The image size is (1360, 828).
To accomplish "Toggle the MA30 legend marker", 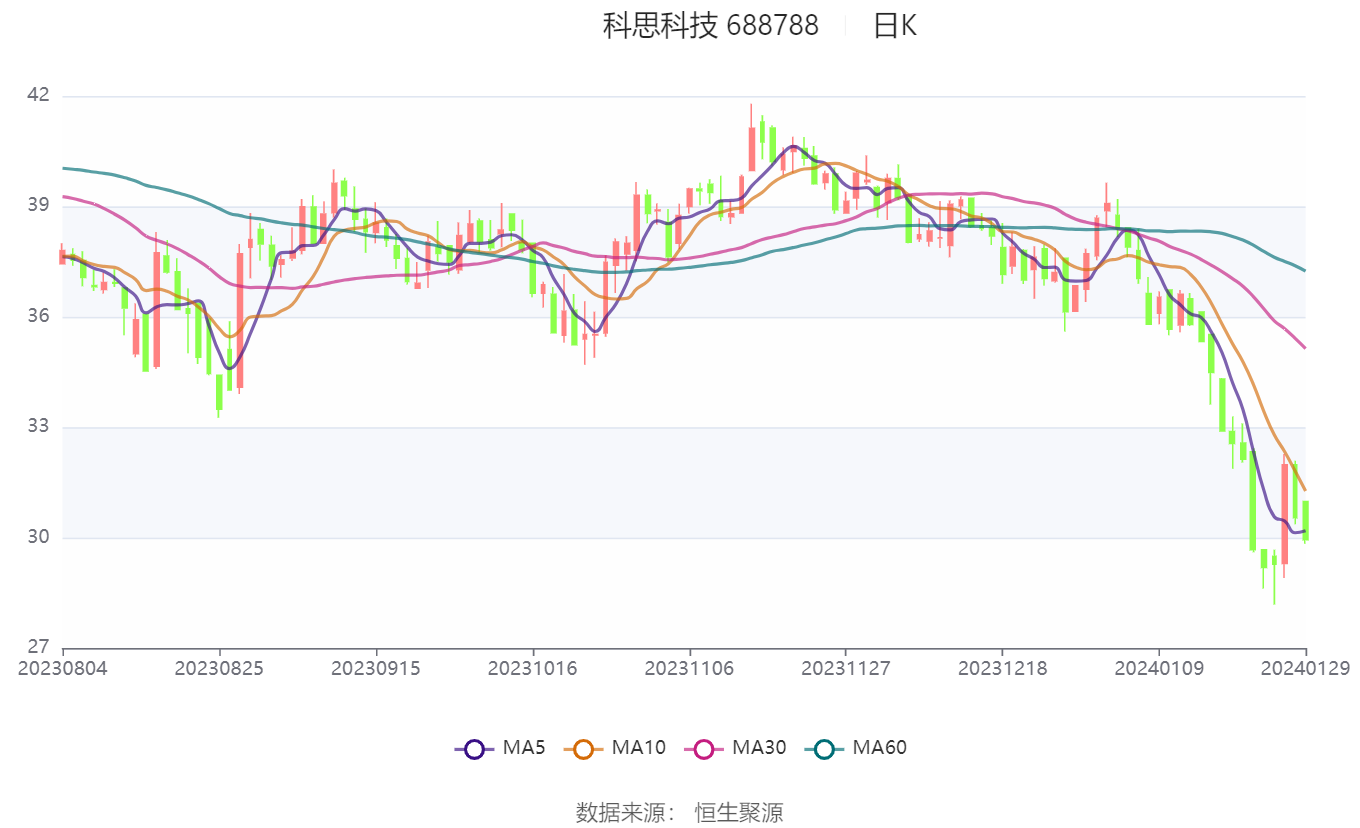I will pyautogui.click(x=704, y=748).
